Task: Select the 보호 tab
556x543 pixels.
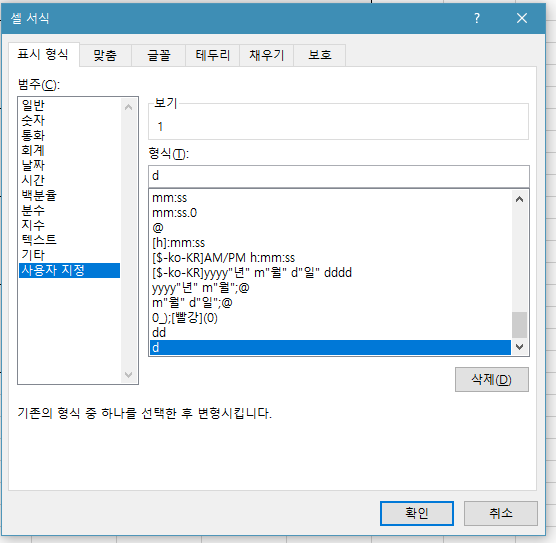Action: tap(320, 55)
